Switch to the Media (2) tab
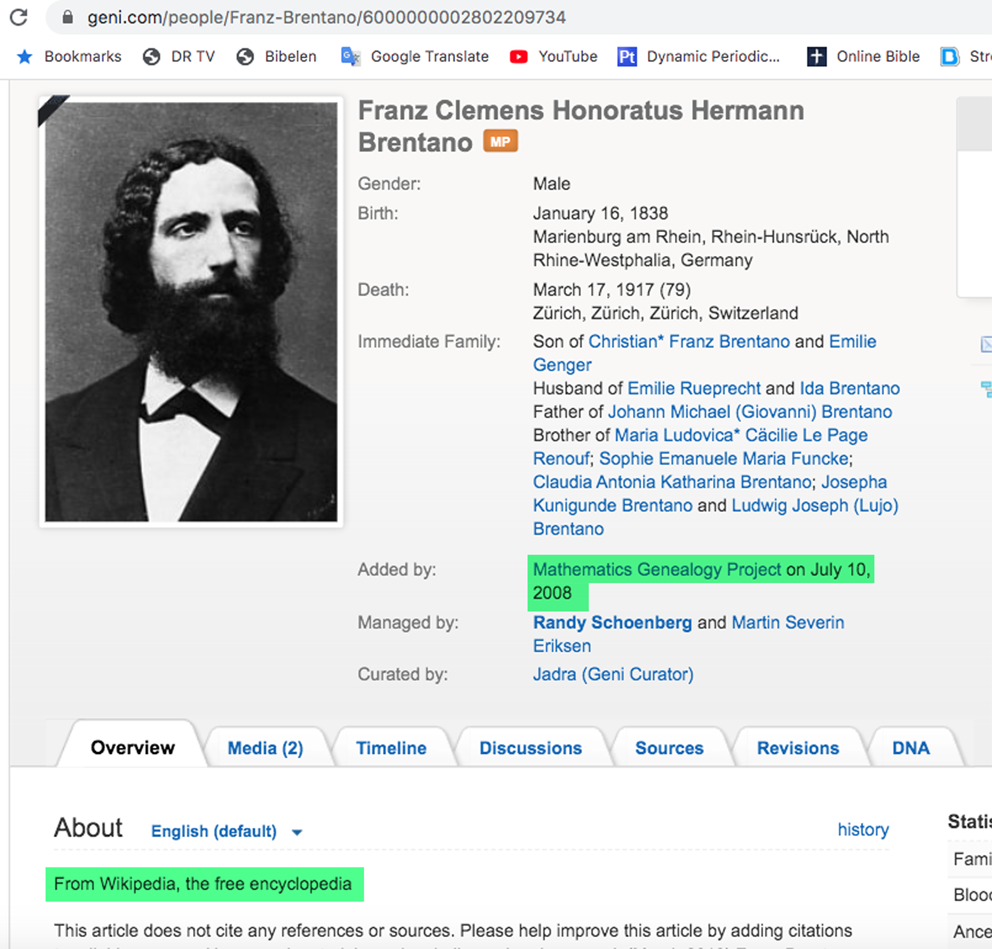 265,748
